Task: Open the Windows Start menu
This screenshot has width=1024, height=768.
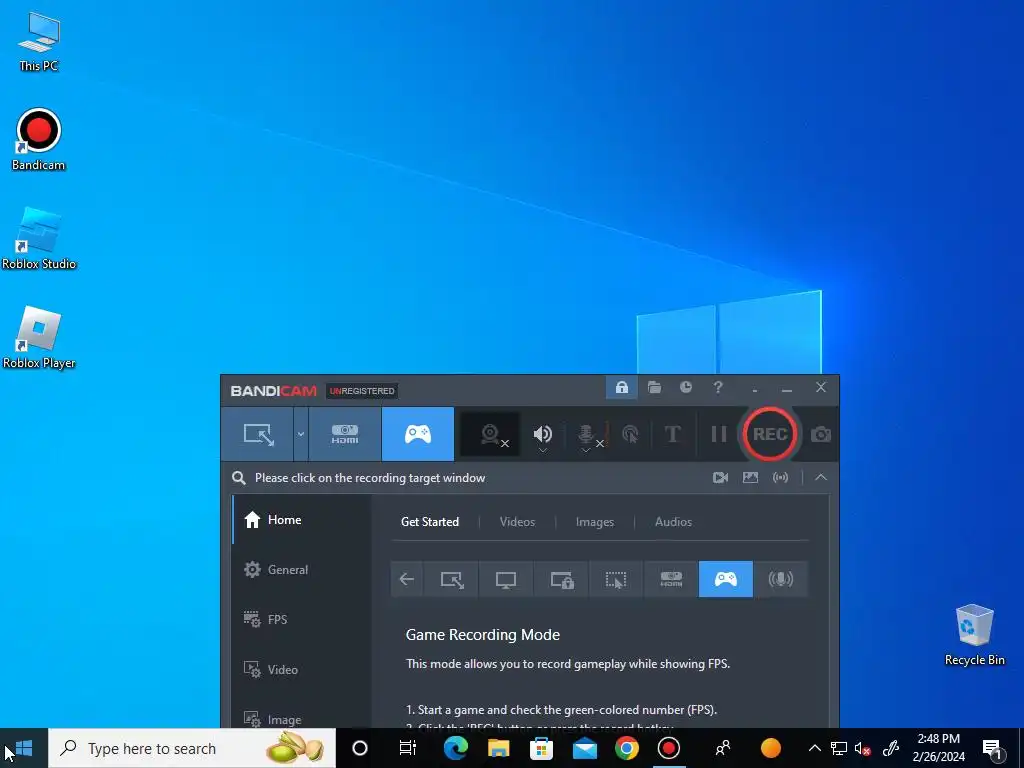Action: pyautogui.click(x=24, y=748)
